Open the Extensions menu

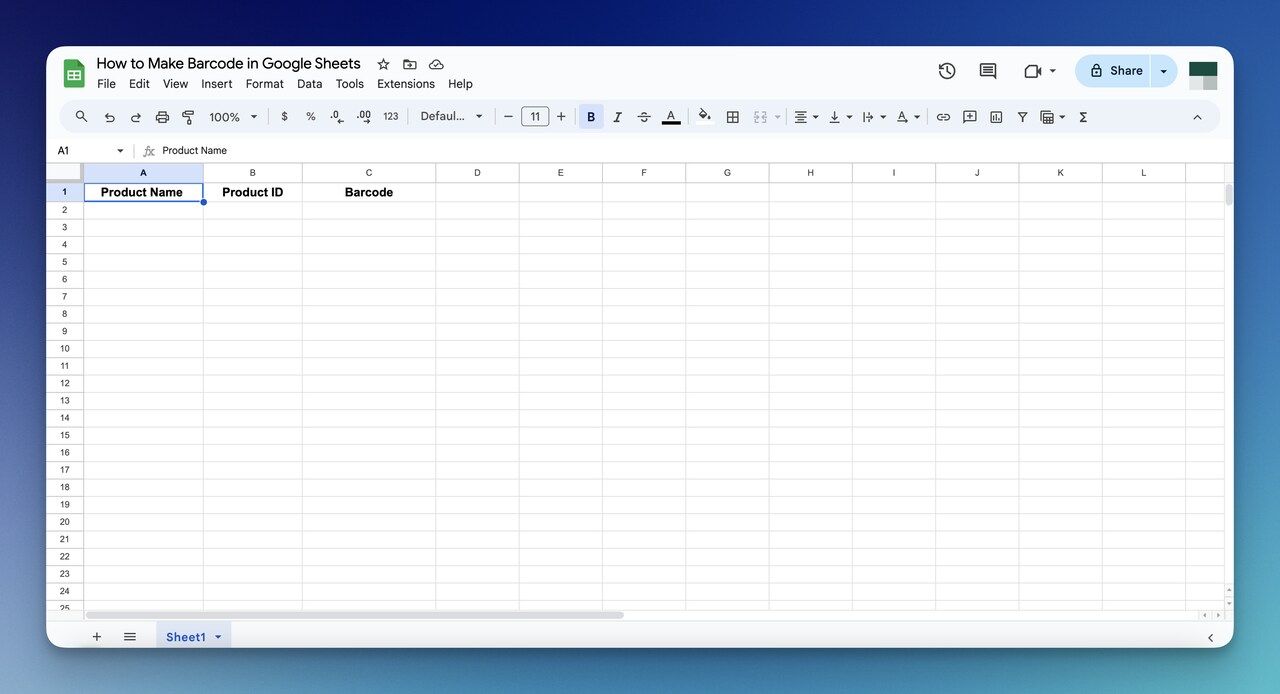click(x=406, y=84)
